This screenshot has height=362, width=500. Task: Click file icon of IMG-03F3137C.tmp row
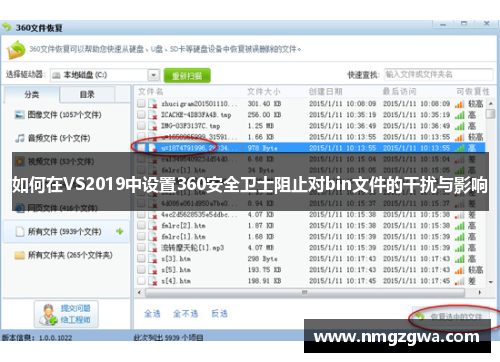152,126
